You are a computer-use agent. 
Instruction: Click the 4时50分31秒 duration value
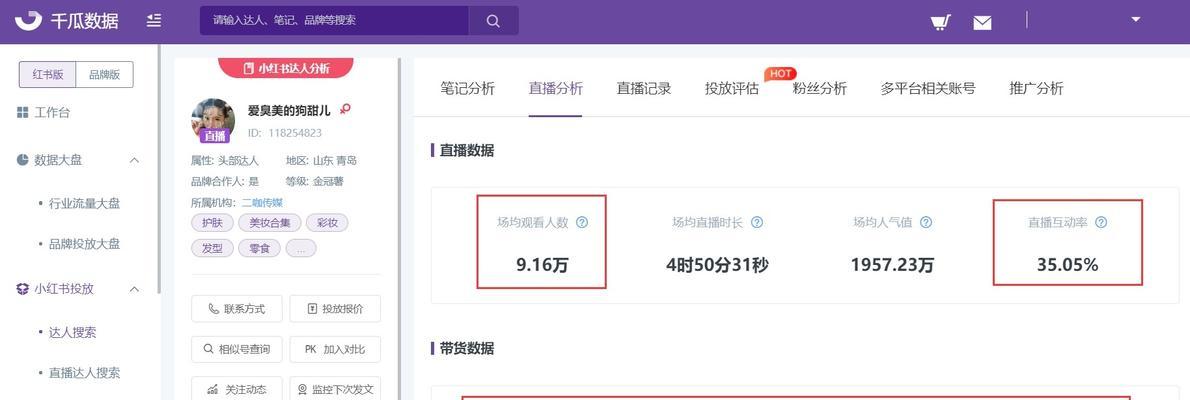(x=717, y=265)
